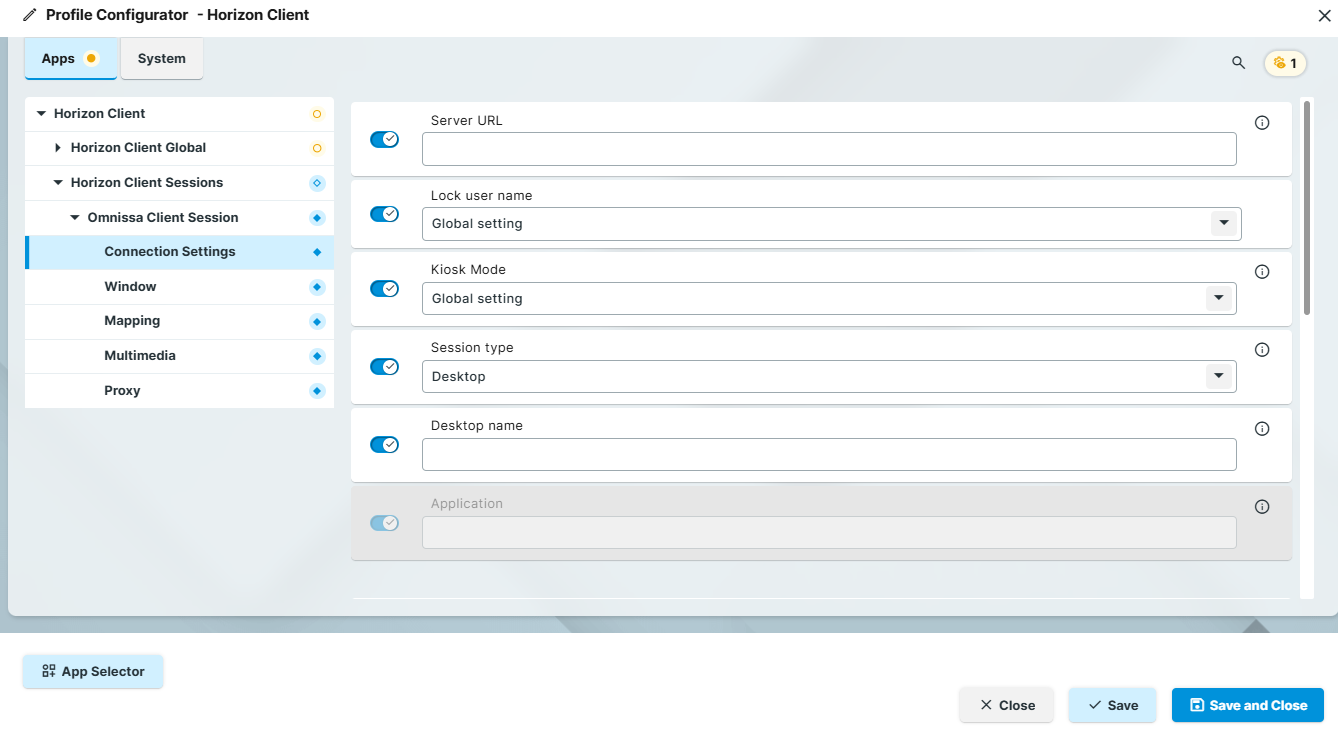The height and width of the screenshot is (730, 1338).
Task: Expand the Horizon Client Global tree node
Action: point(57,147)
